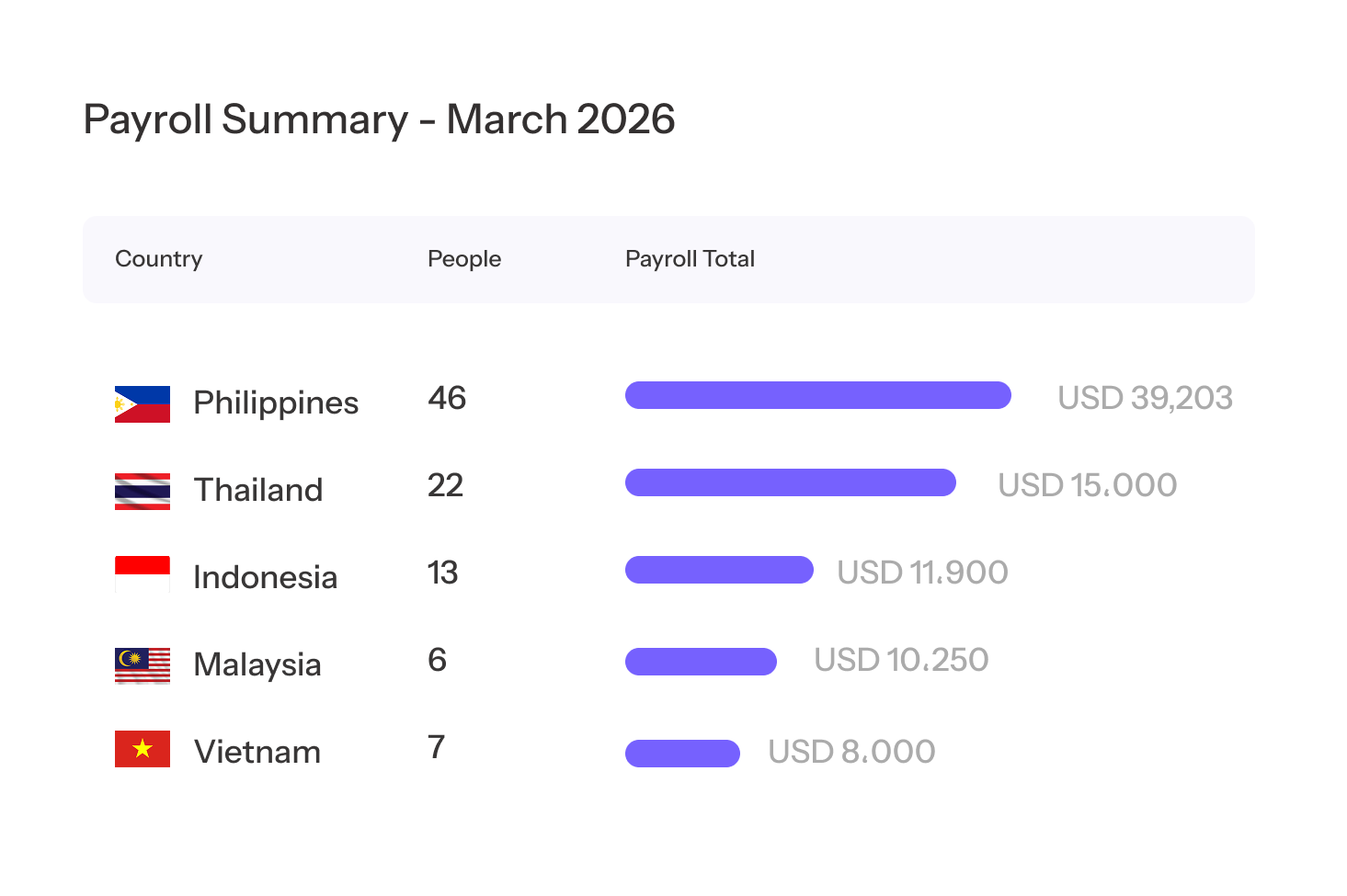The image size is (1347, 896).
Task: Click the Payroll Summary - March 2026 title
Action: 379,119
